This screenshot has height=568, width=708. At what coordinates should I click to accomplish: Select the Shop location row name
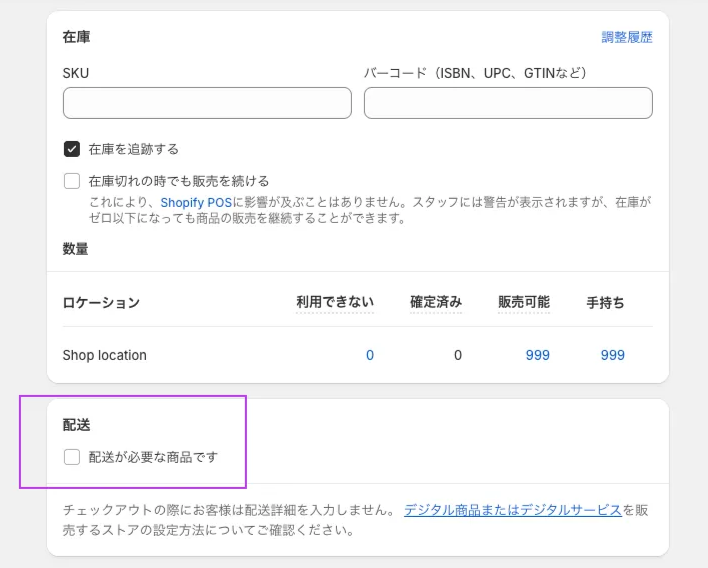click(104, 355)
